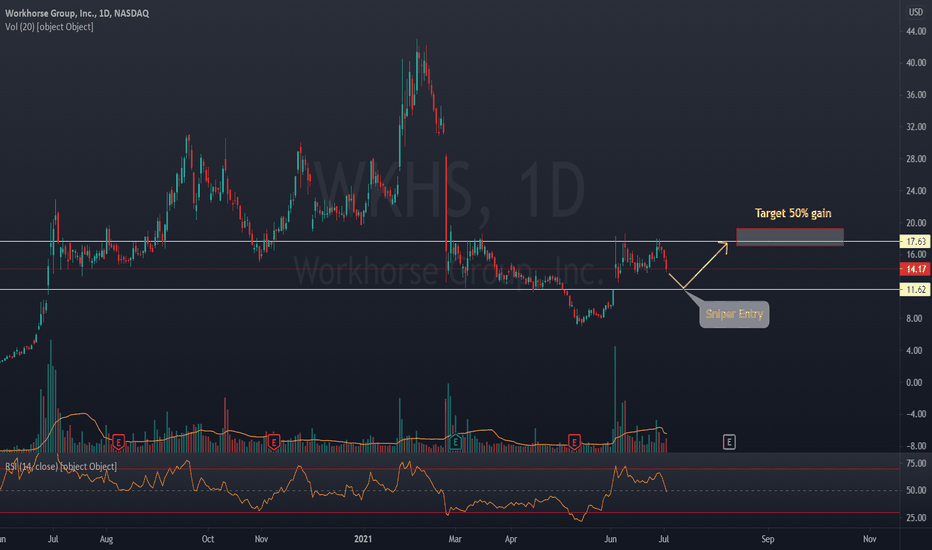
Task: Click the 2021 label on time axis
Action: 363,539
